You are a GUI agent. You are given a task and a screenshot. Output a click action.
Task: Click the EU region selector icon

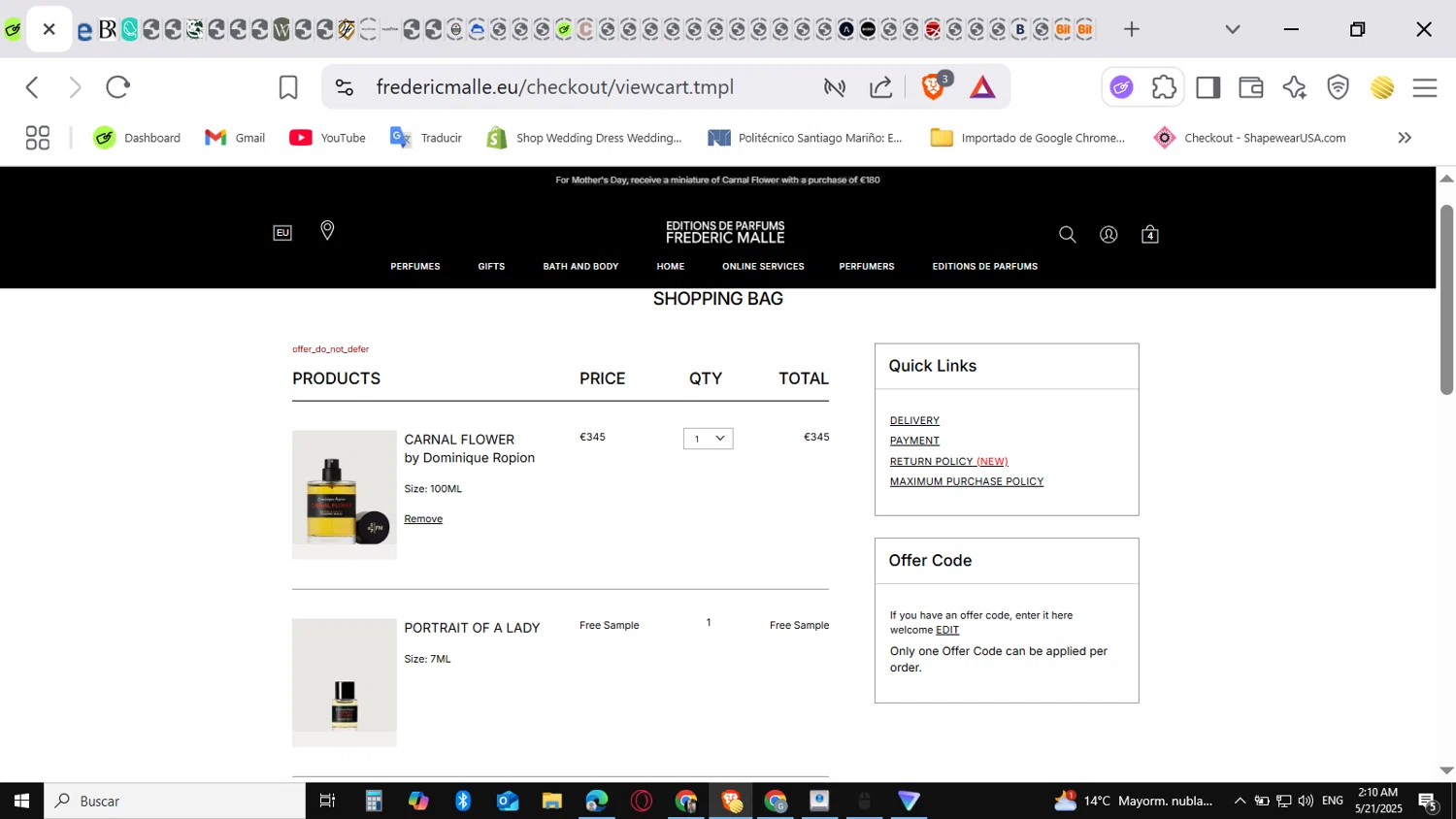pyautogui.click(x=282, y=233)
